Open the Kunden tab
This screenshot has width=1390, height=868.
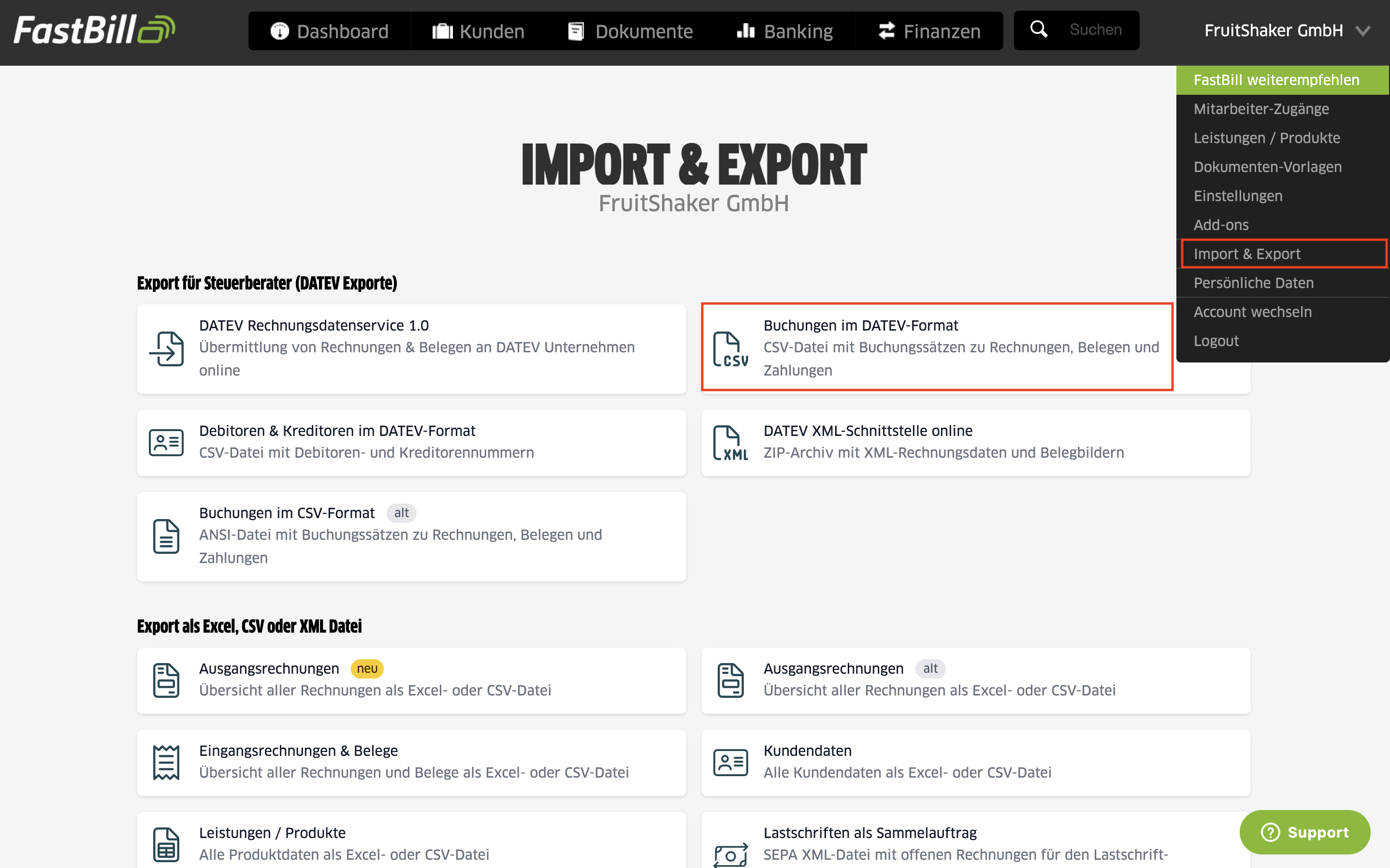coord(478,31)
